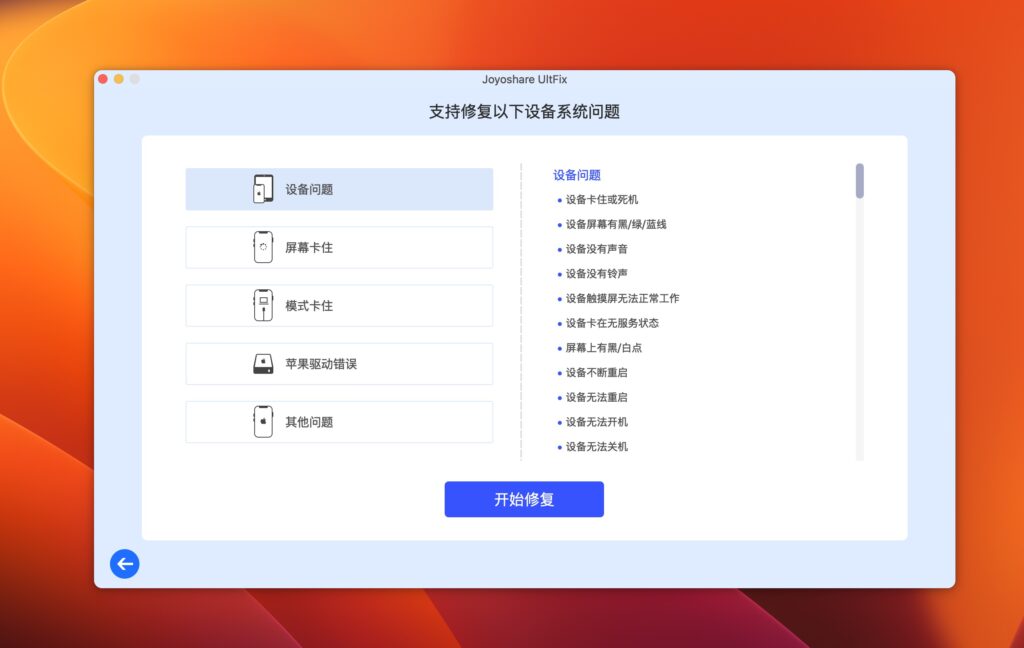Choose 设备卡在无服务状态 from the list
Viewport: 1024px width, 648px height.
612,323
